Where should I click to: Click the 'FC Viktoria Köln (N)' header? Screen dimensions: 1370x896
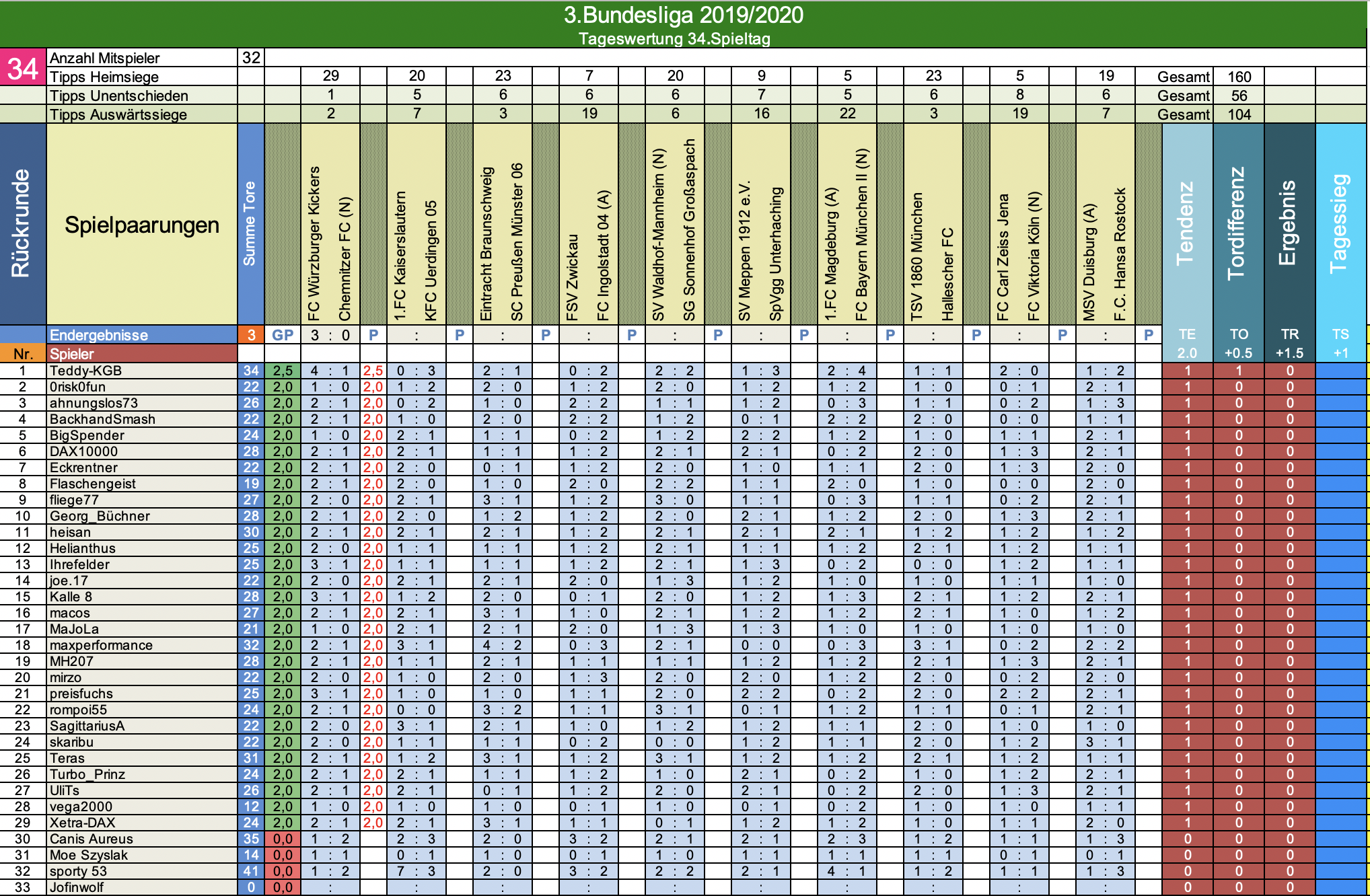tap(1034, 256)
